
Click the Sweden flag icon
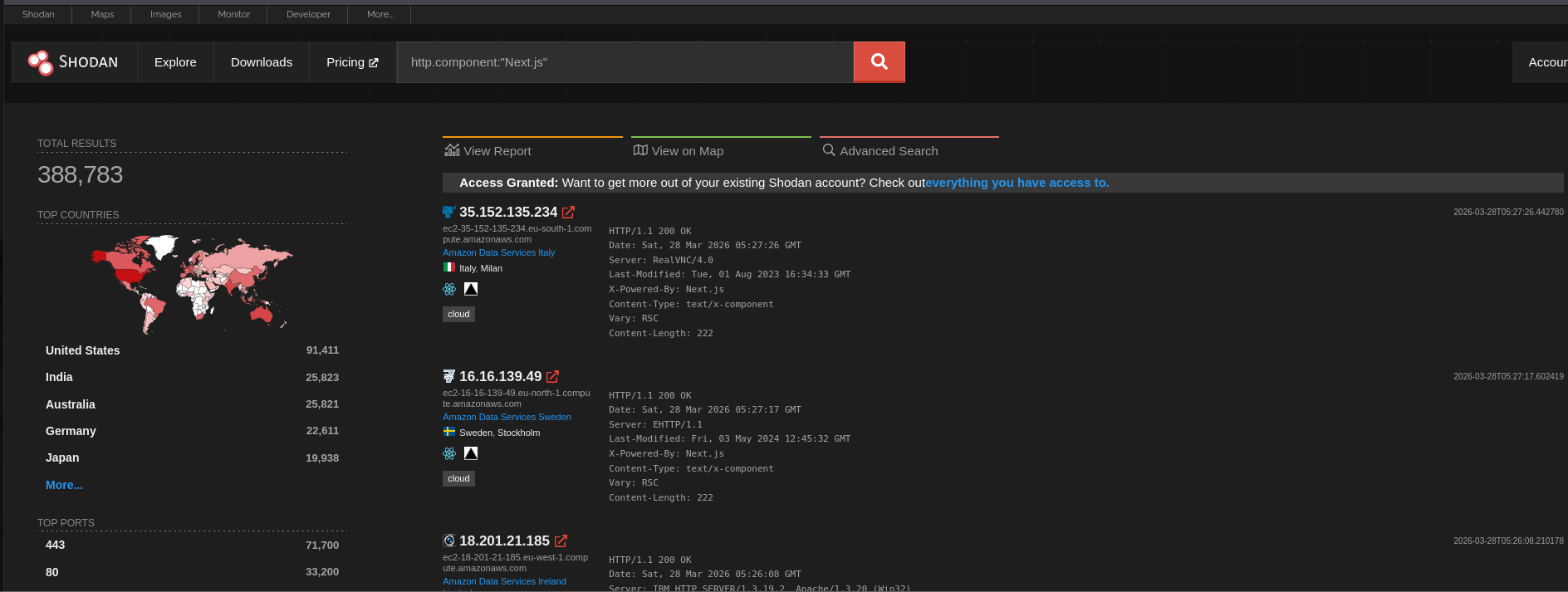(x=448, y=432)
